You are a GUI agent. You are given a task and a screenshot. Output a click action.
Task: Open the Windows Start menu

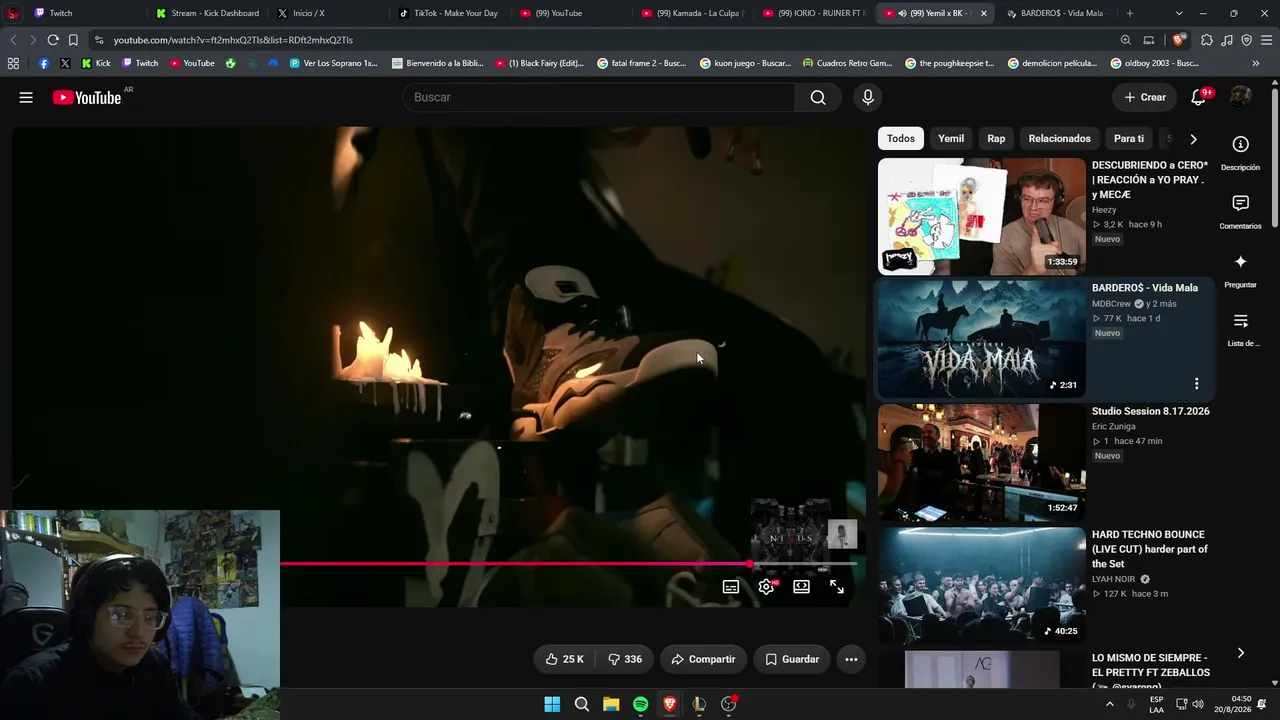point(552,704)
